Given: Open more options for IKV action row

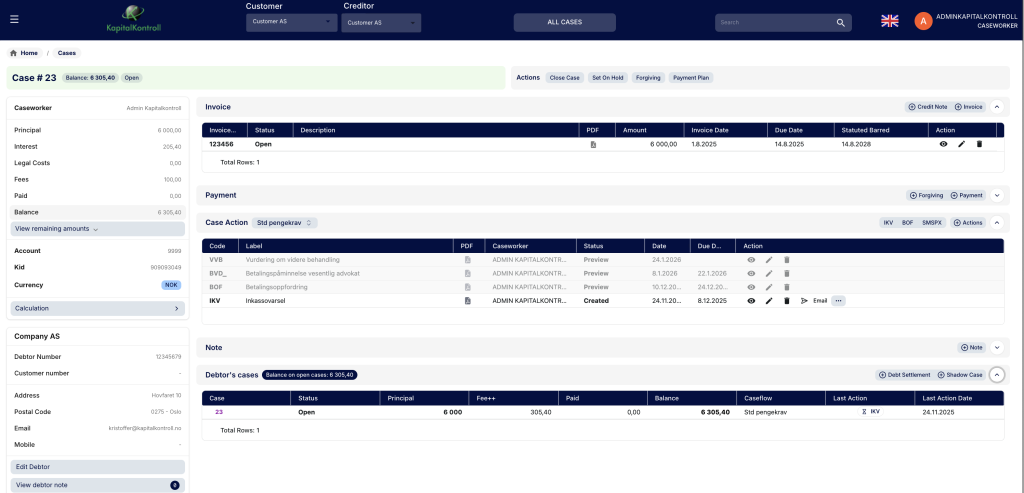Looking at the screenshot, I should point(838,300).
